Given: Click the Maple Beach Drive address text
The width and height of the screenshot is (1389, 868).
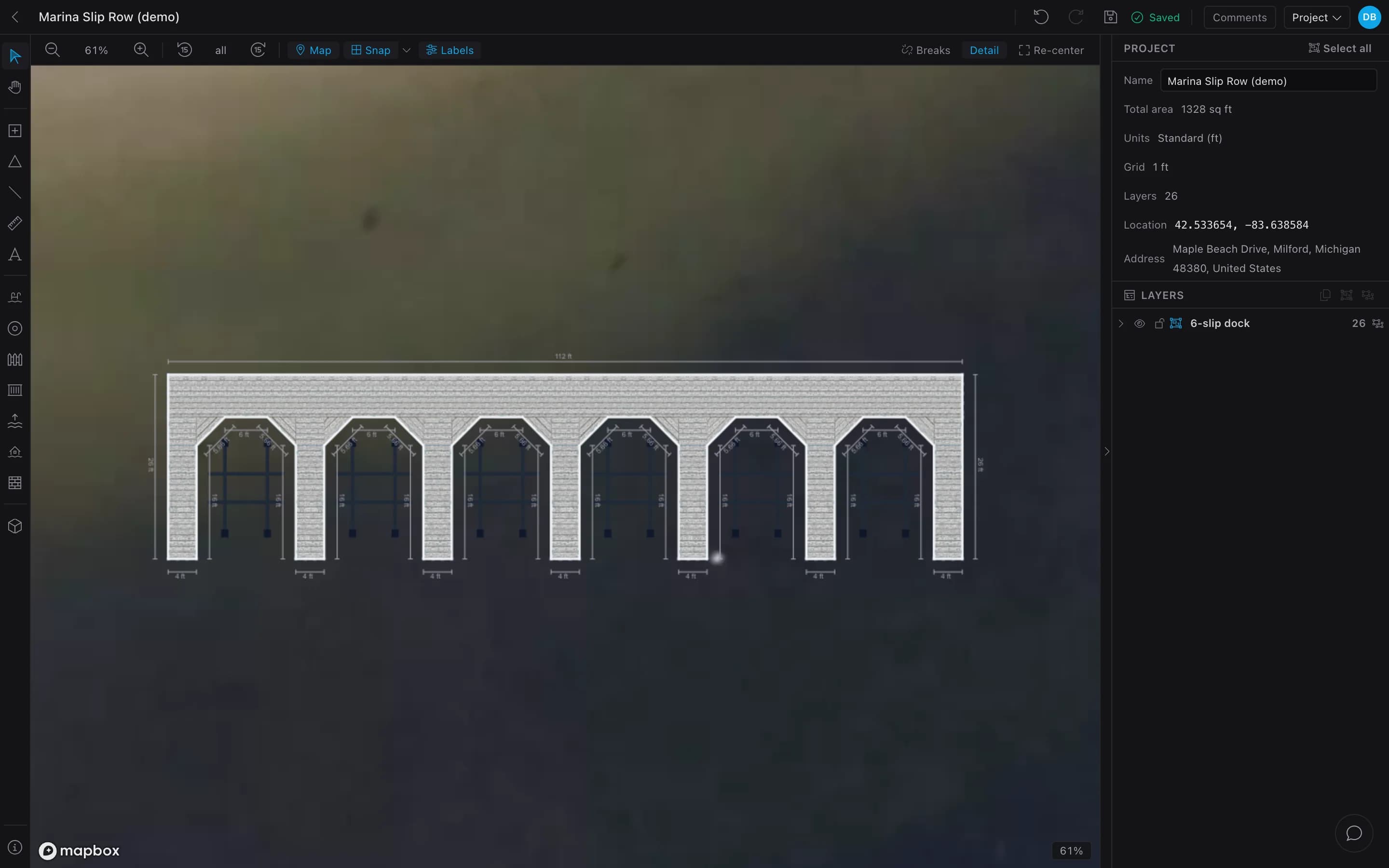Looking at the screenshot, I should pos(1266,258).
